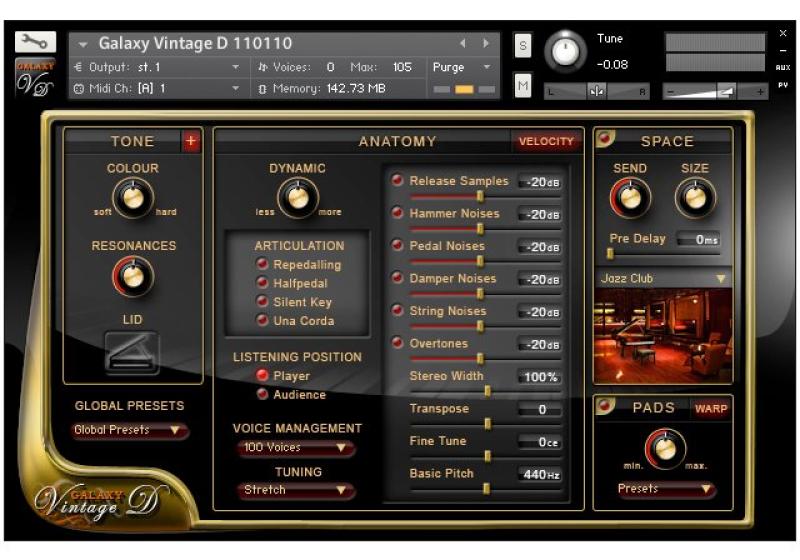Toggle Release Samples LED
The height and width of the screenshot is (560, 800).
397,181
